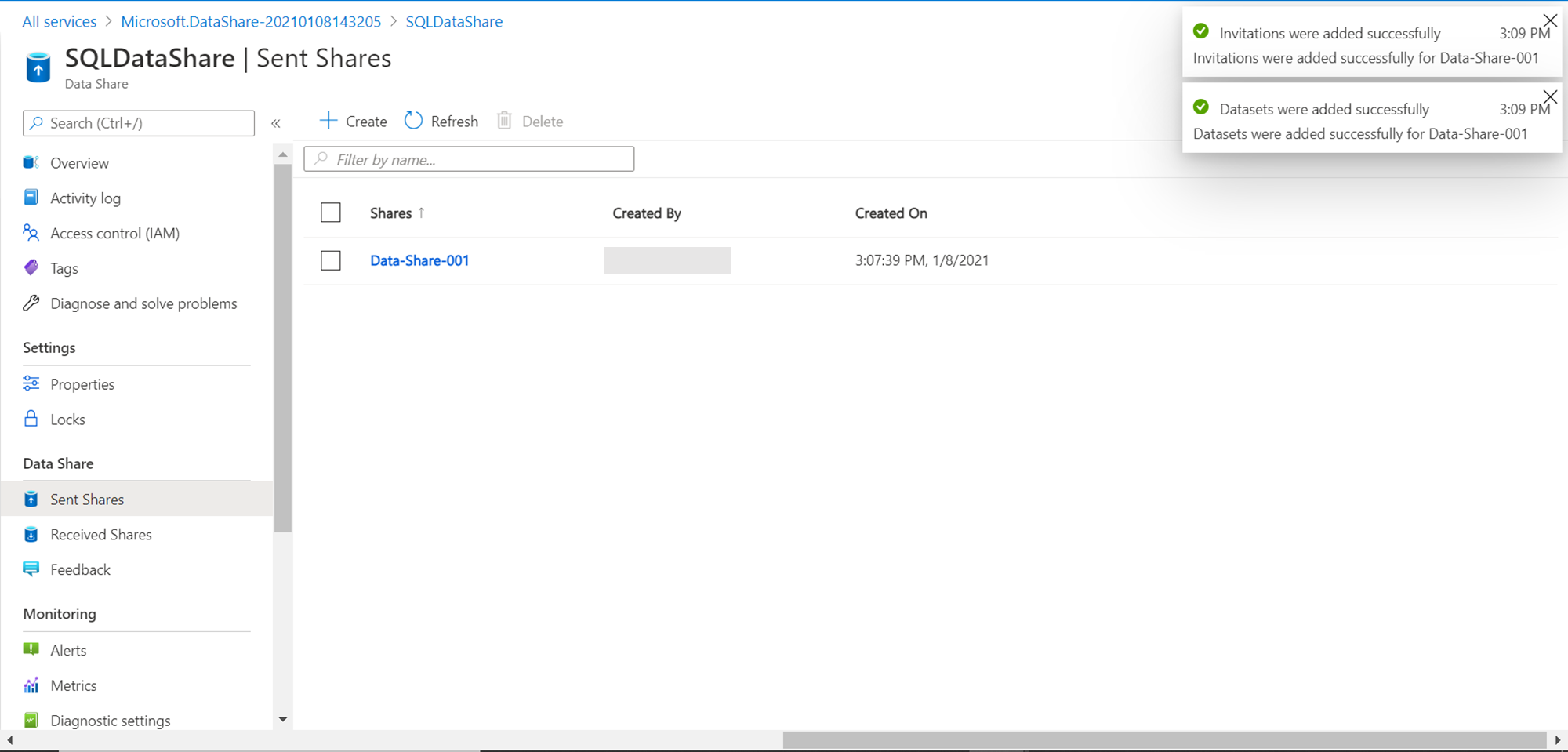Click the Overview icon in sidebar
The height and width of the screenshot is (752, 1568).
coord(31,162)
